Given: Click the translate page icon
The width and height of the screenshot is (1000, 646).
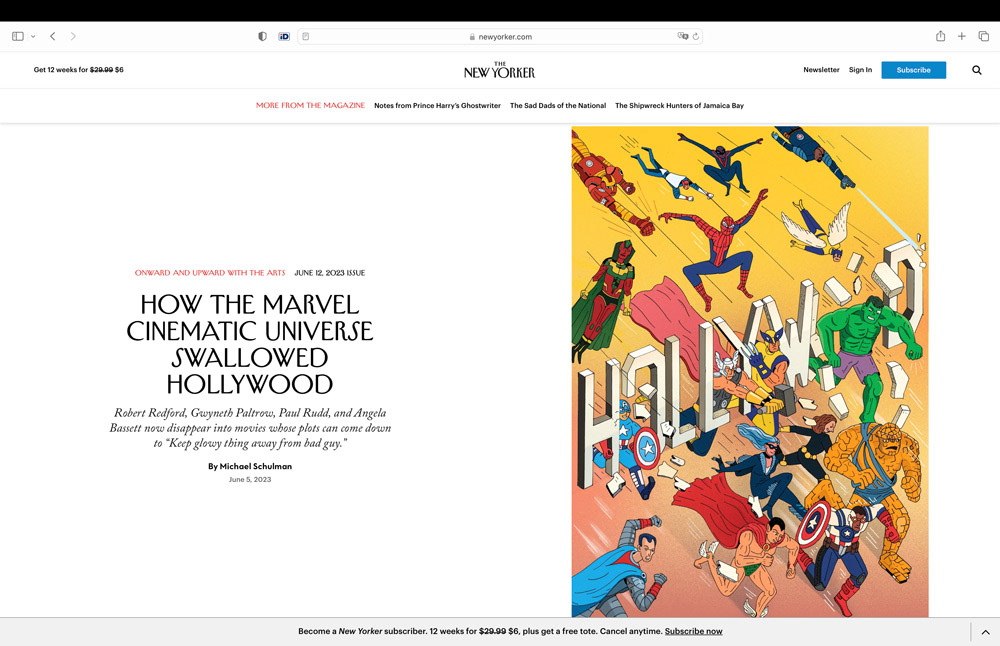Looking at the screenshot, I should [682, 36].
